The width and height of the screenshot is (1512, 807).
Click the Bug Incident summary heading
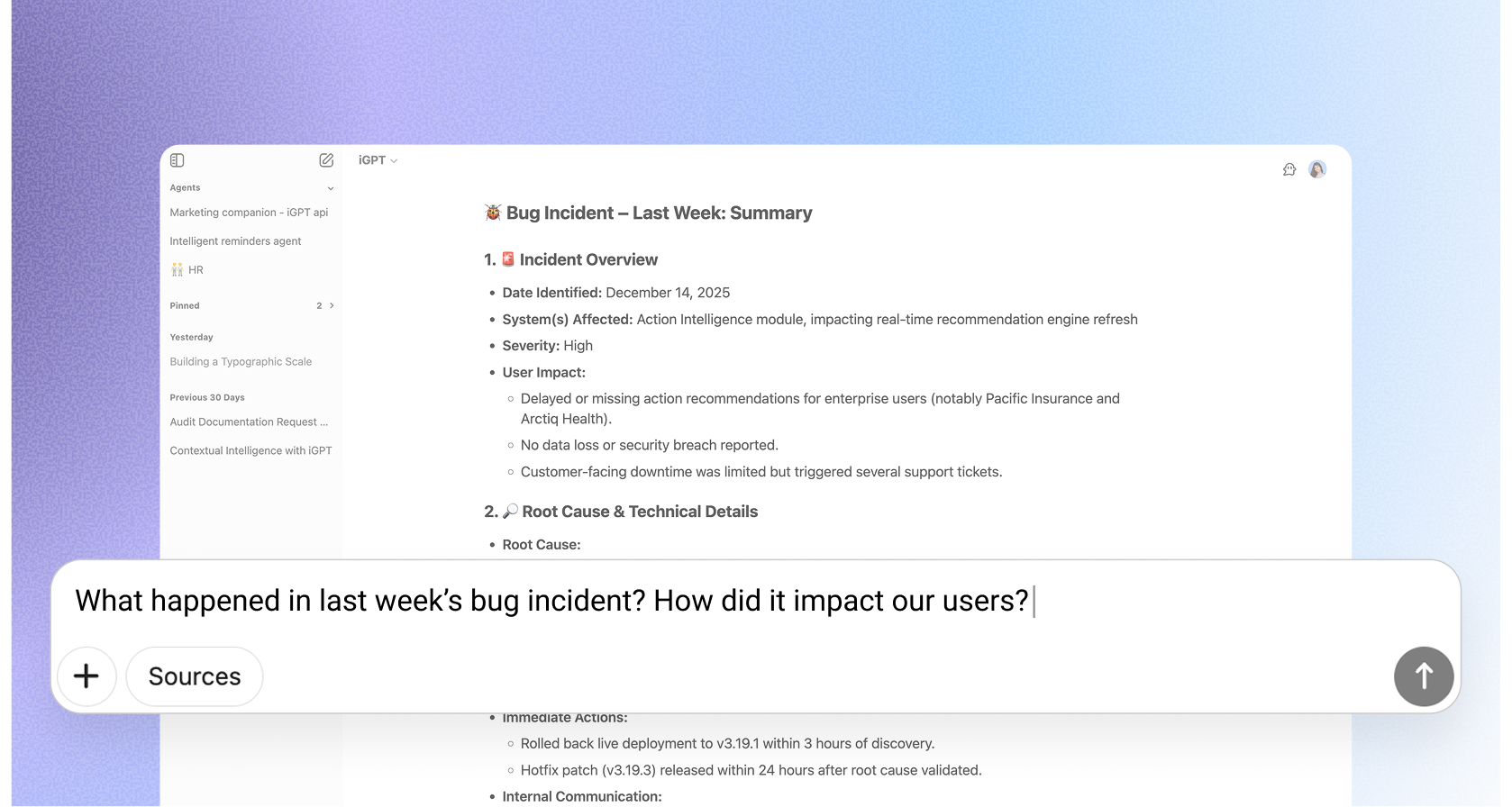pyautogui.click(x=658, y=213)
